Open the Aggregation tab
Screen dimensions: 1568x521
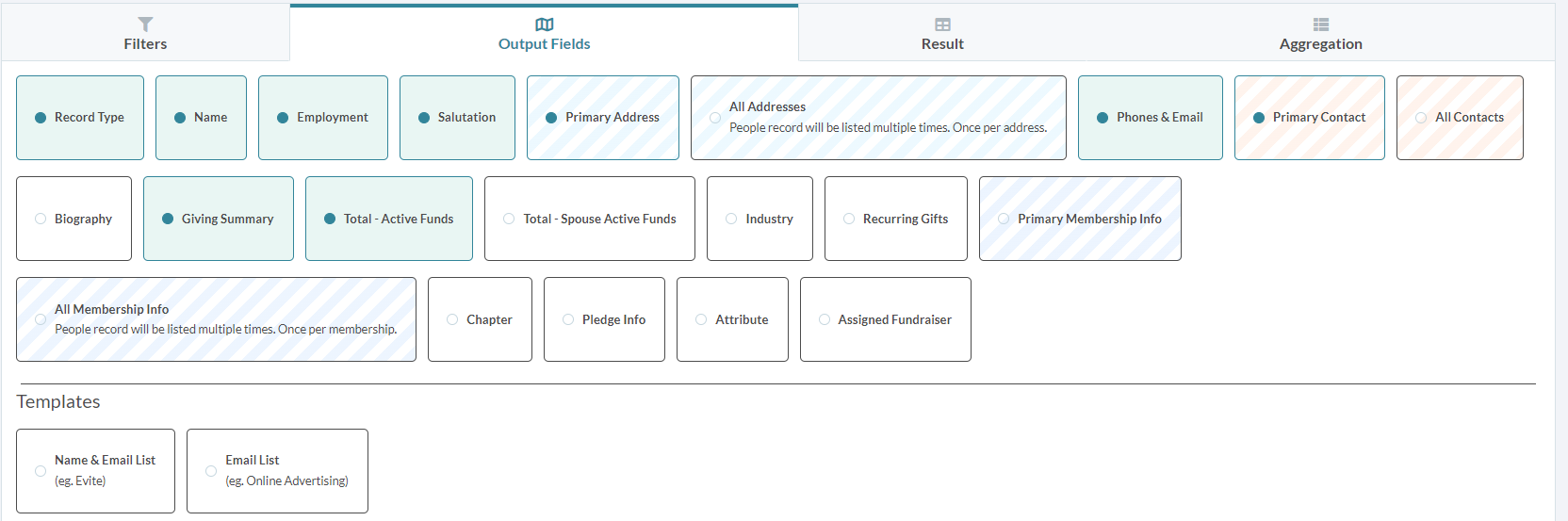click(1321, 33)
